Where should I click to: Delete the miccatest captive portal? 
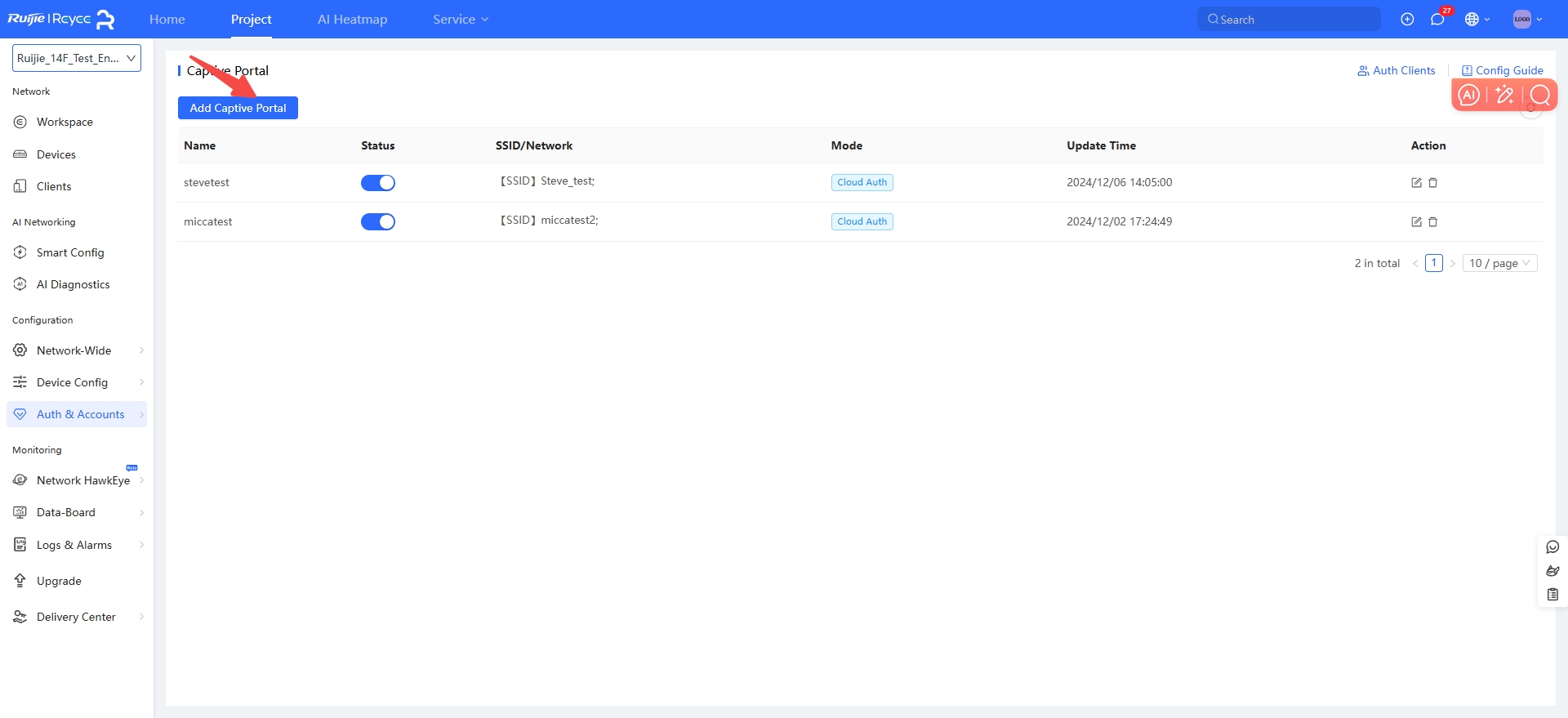(1432, 222)
